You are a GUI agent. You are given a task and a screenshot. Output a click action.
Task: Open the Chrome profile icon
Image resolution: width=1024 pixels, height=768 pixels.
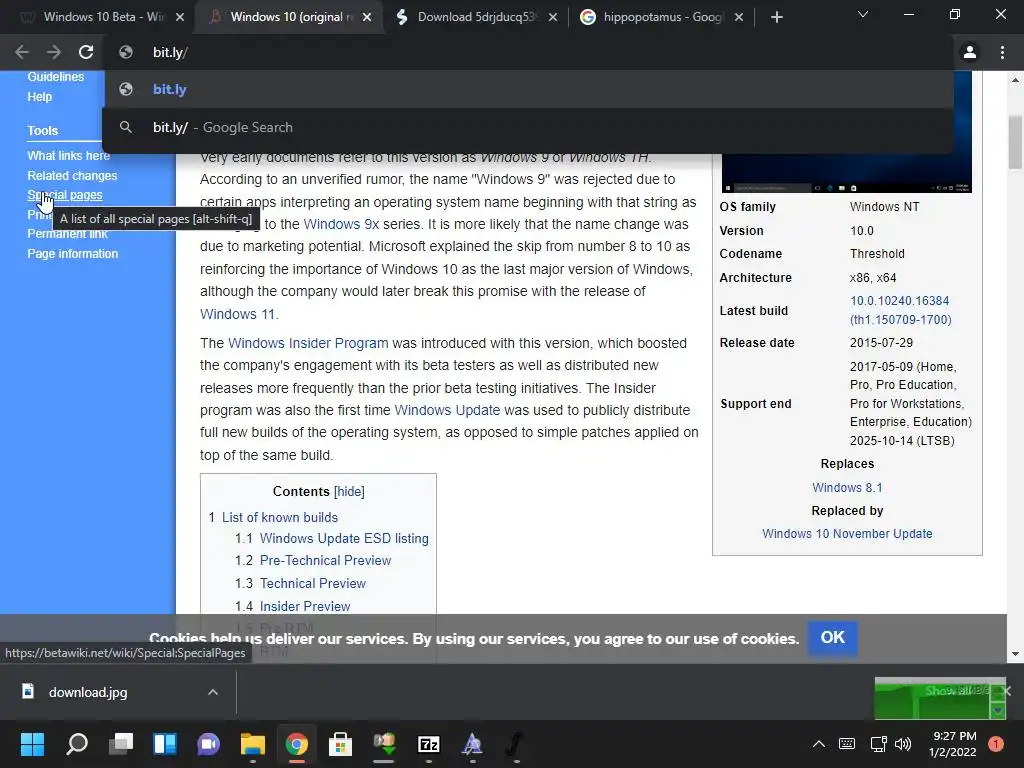click(x=970, y=52)
